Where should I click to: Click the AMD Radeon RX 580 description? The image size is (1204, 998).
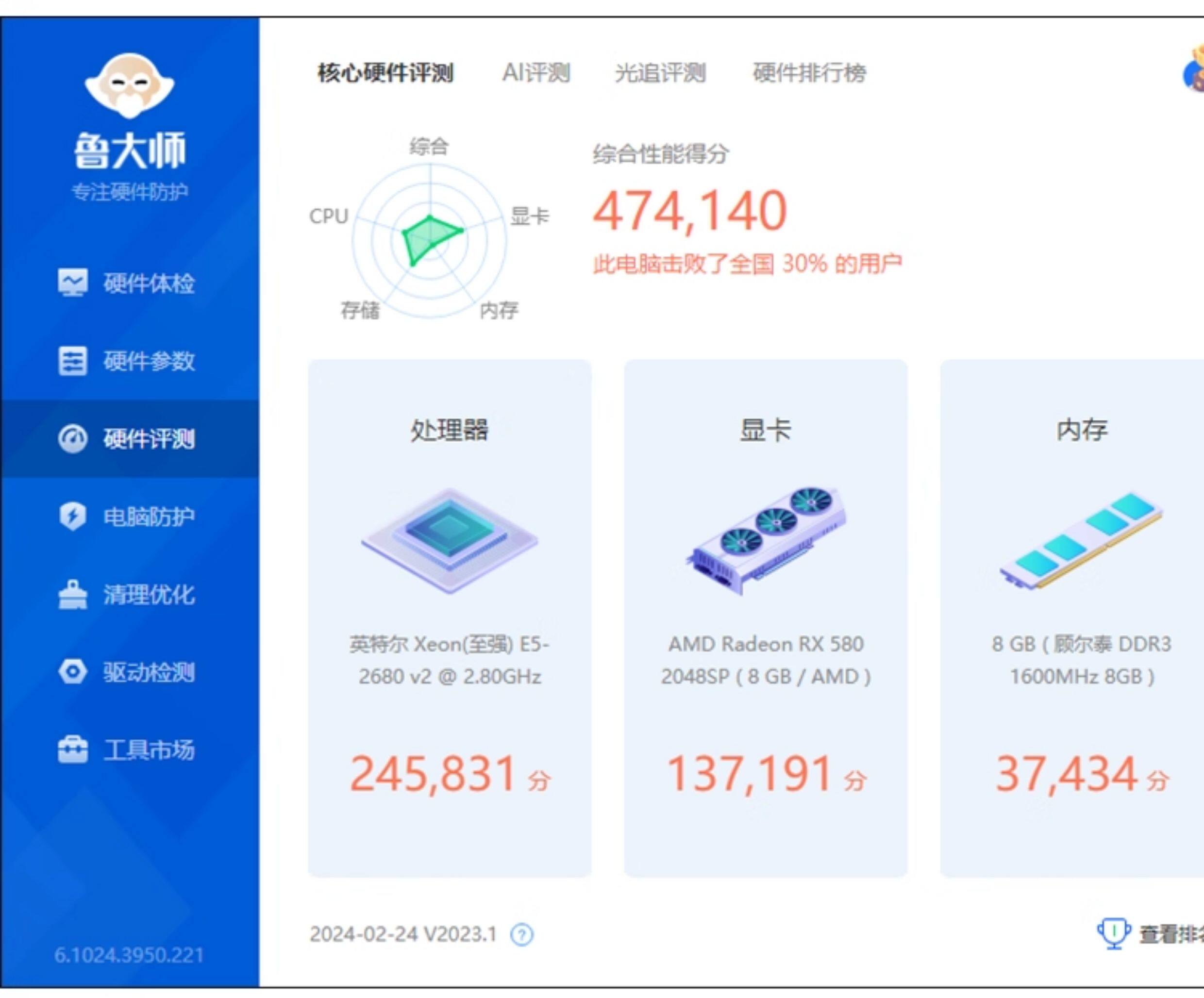tap(766, 660)
